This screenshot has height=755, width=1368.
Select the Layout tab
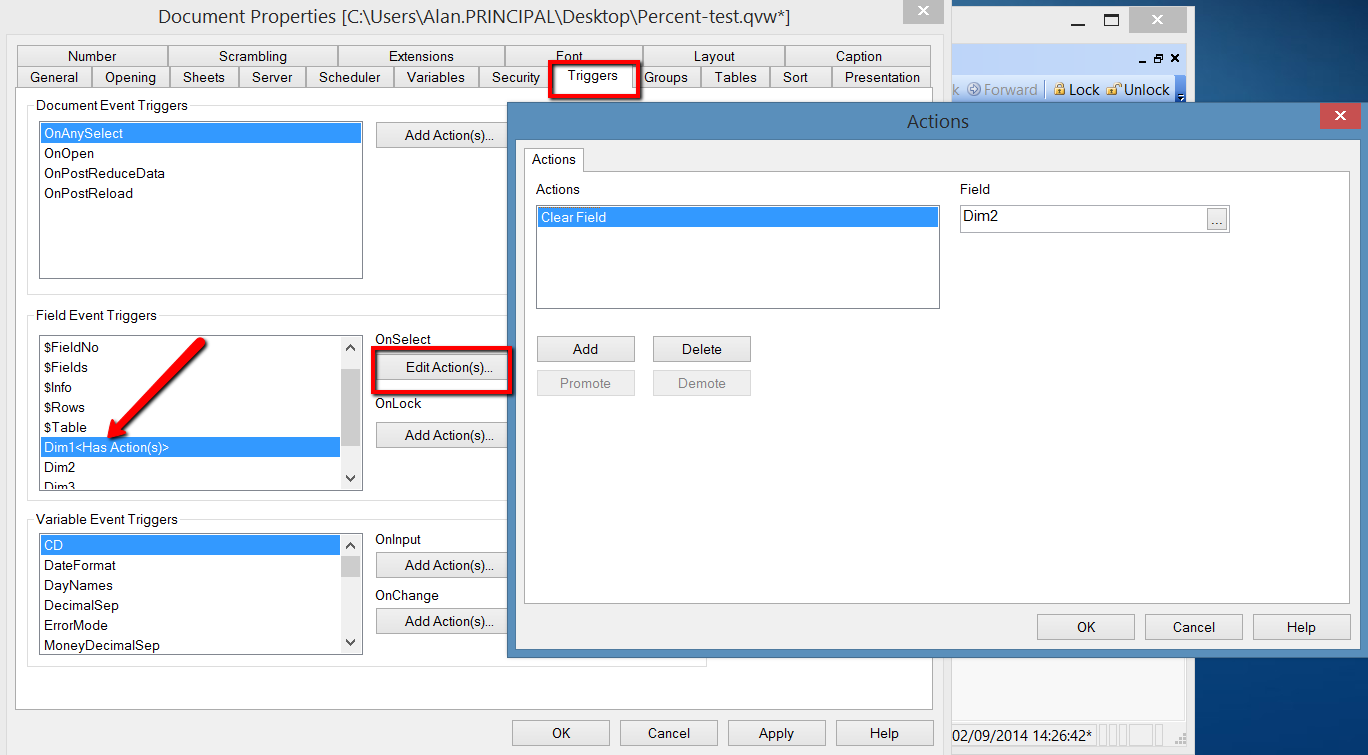coord(714,56)
